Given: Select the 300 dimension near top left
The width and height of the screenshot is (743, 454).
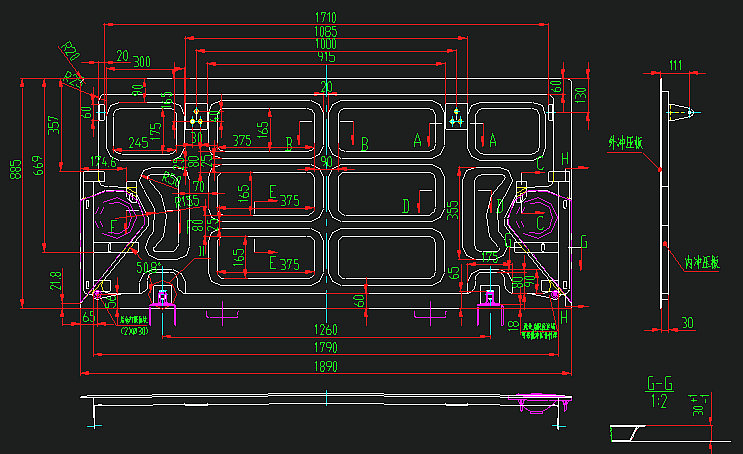Looking at the screenshot, I should coord(141,62).
